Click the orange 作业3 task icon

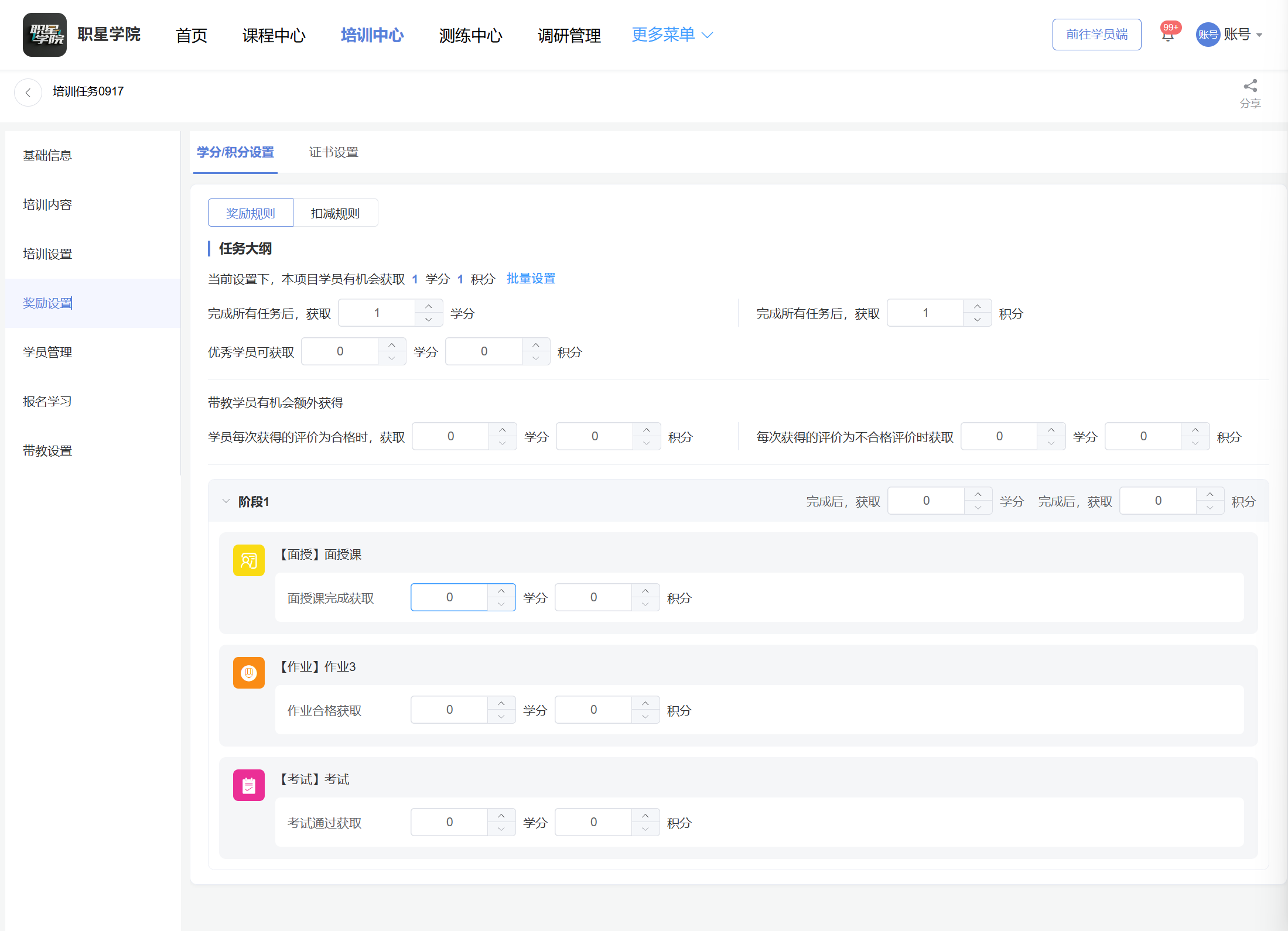[248, 673]
